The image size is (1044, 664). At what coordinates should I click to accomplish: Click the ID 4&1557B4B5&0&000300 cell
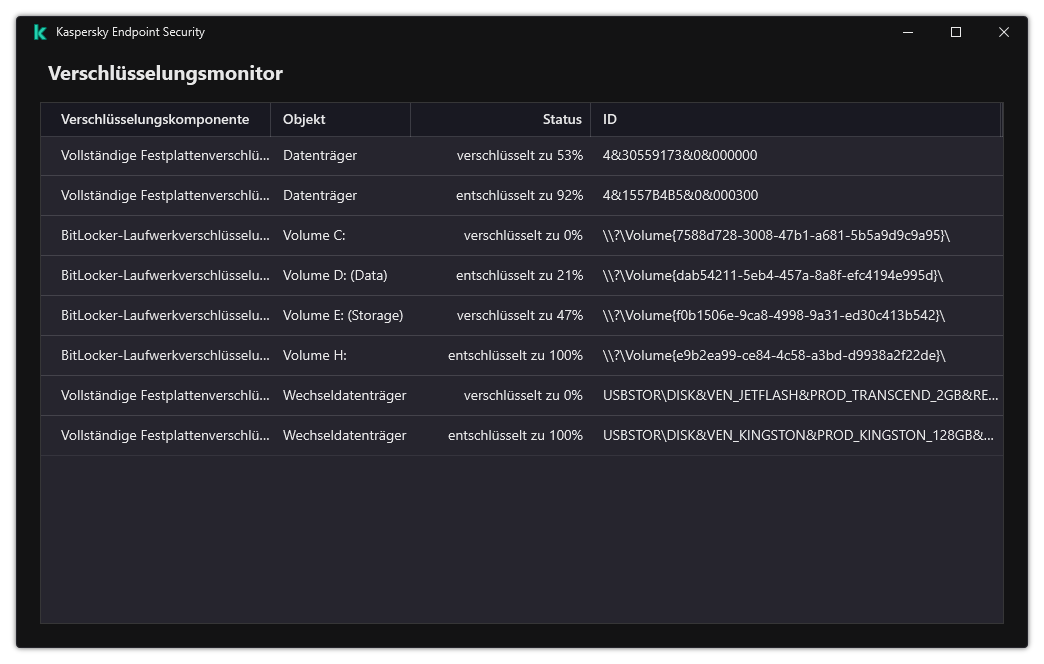coord(680,195)
